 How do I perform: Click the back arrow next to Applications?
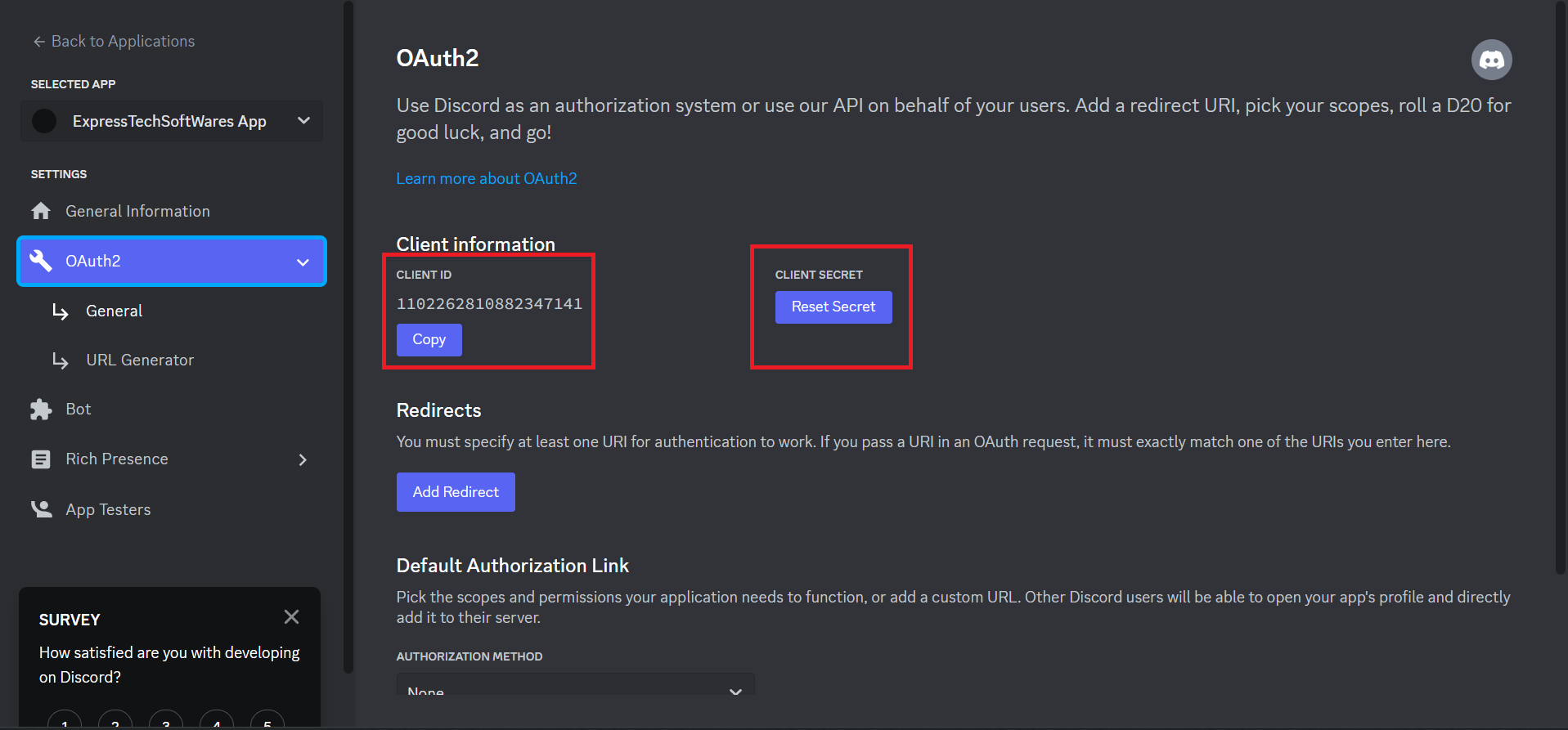click(x=38, y=41)
